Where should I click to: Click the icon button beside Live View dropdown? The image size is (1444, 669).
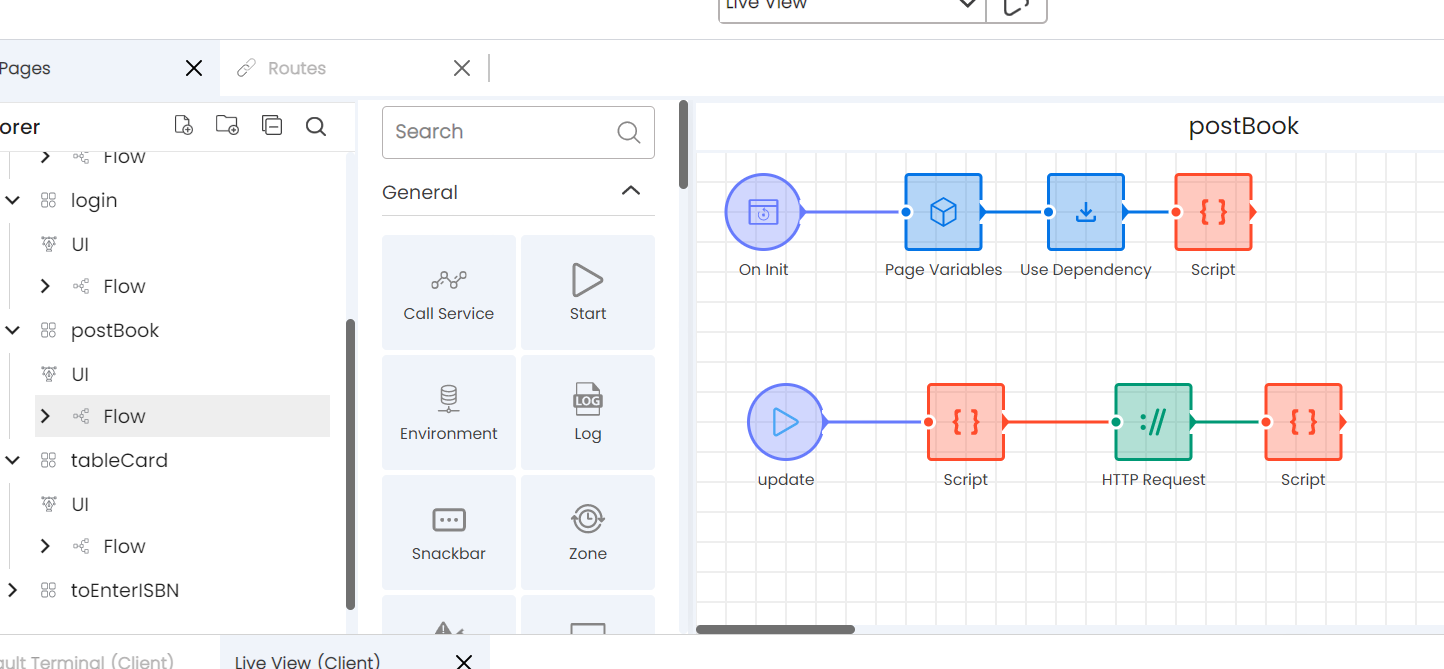[x=1016, y=6]
